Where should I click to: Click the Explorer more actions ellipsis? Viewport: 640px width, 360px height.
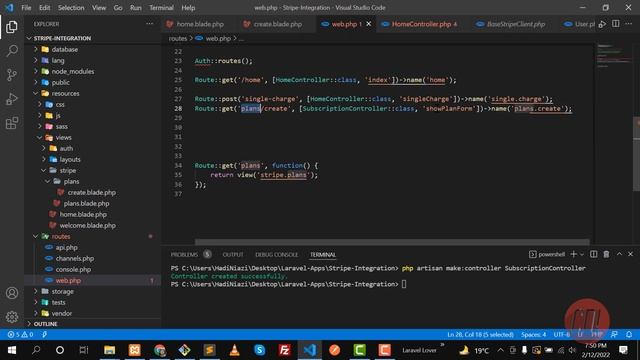[150, 24]
